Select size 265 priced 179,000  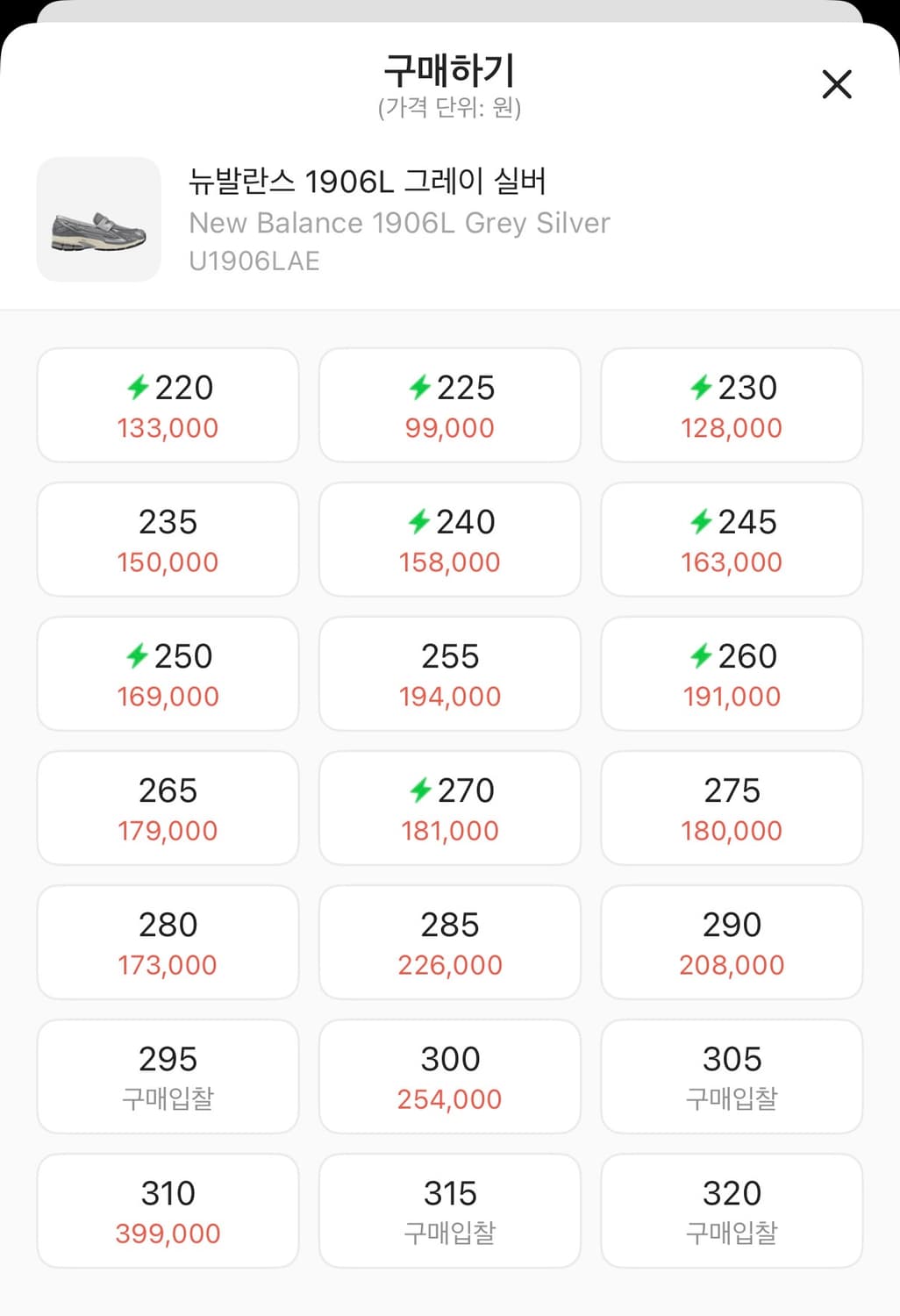168,808
